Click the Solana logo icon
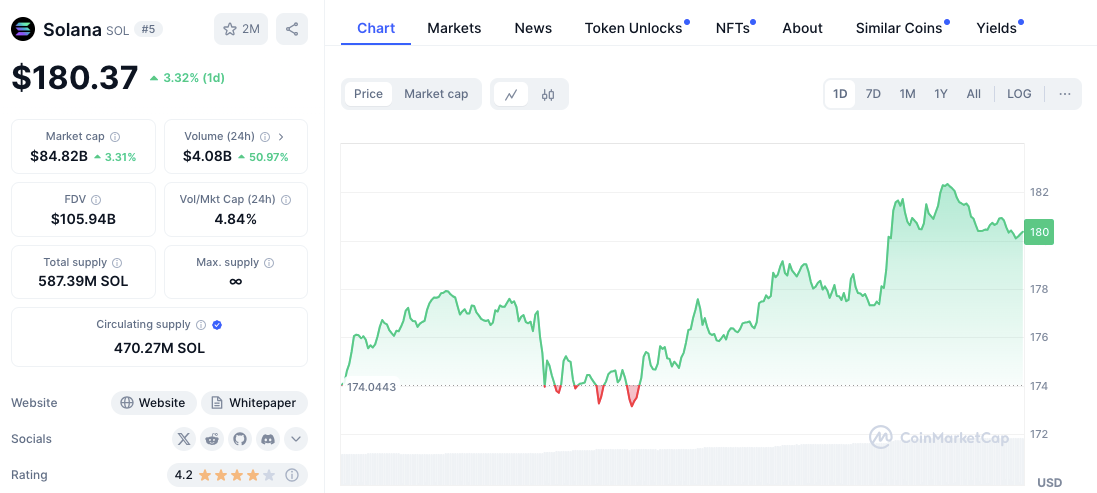 (23, 29)
